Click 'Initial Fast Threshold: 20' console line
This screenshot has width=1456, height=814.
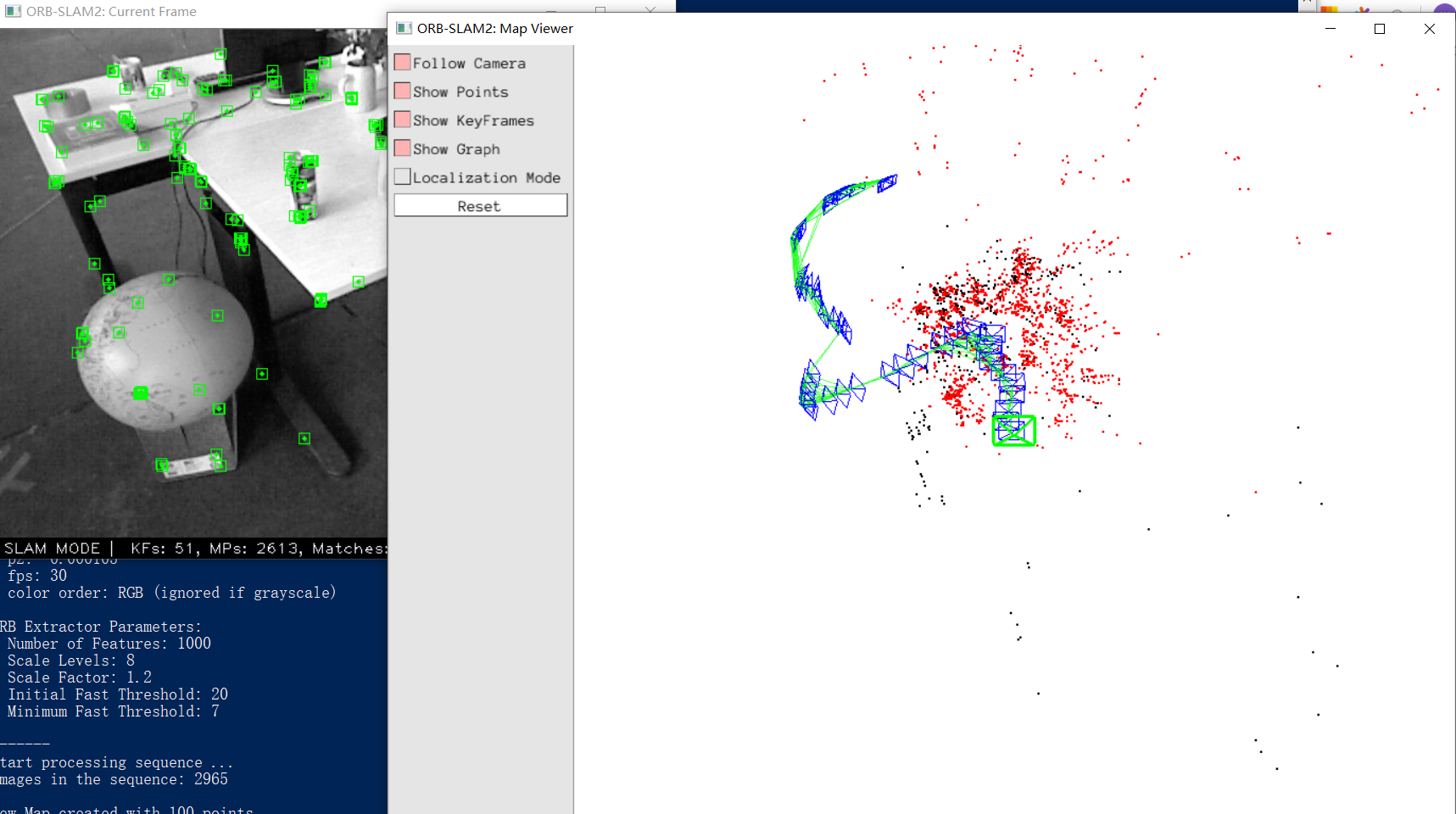click(x=118, y=694)
